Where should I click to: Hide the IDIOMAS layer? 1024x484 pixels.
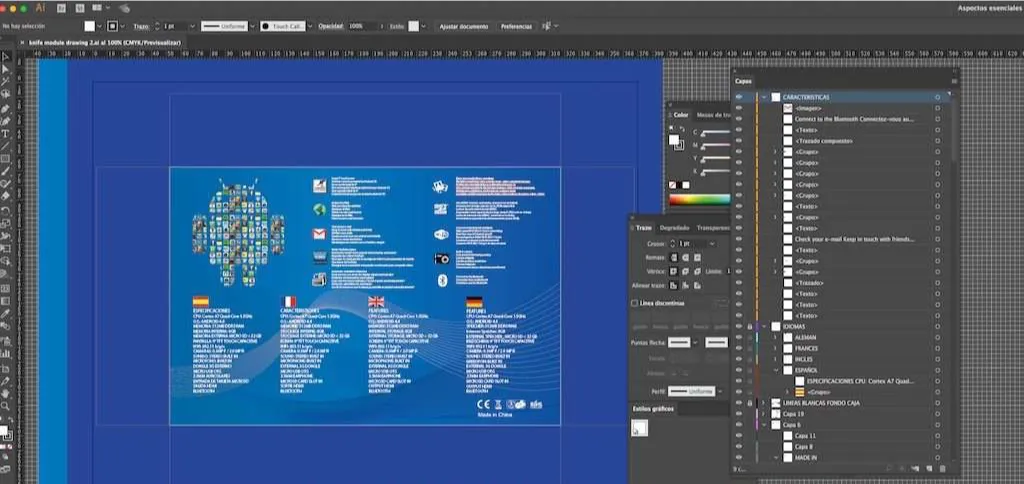739,326
